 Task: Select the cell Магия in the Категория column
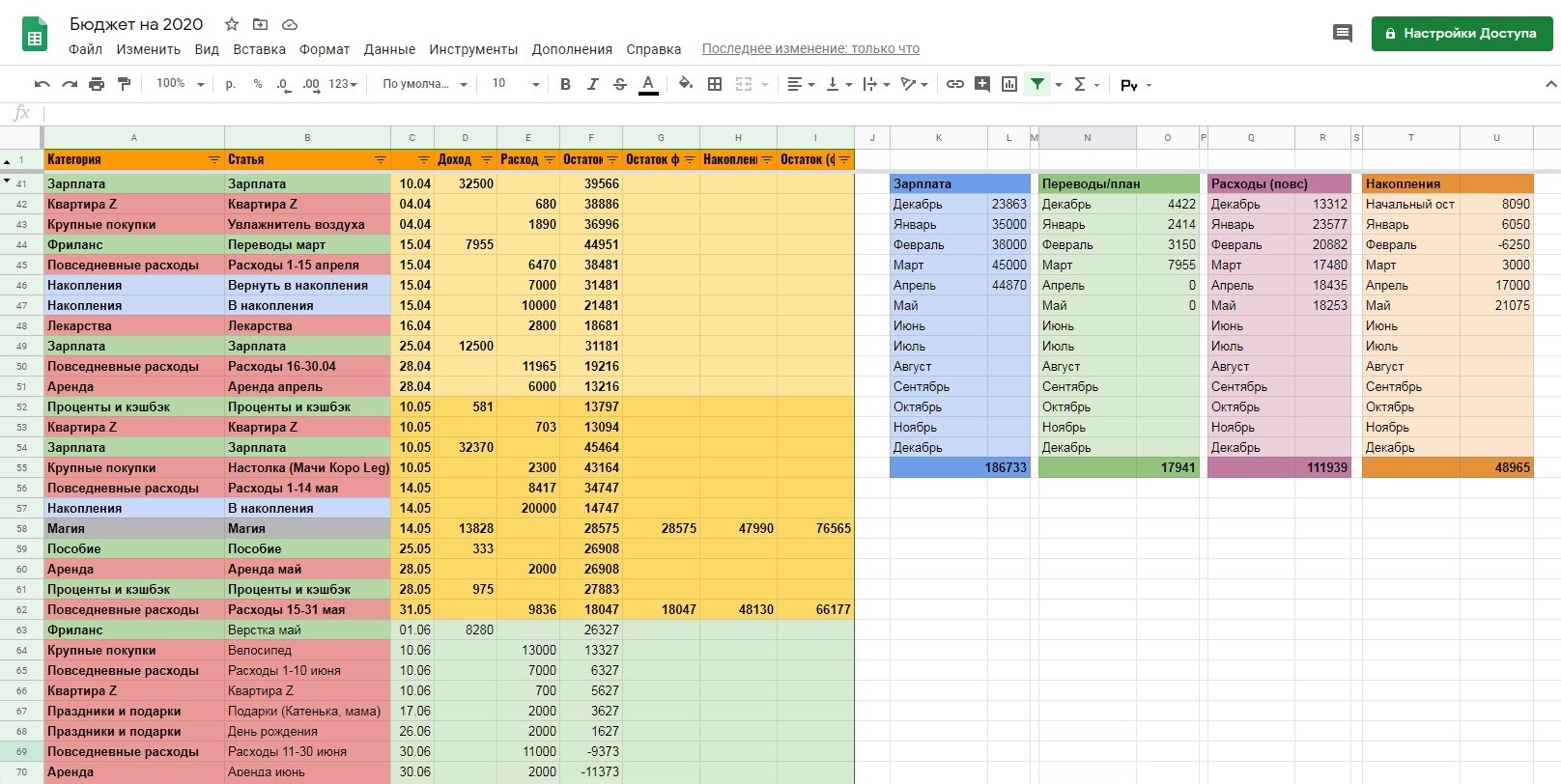coord(134,528)
